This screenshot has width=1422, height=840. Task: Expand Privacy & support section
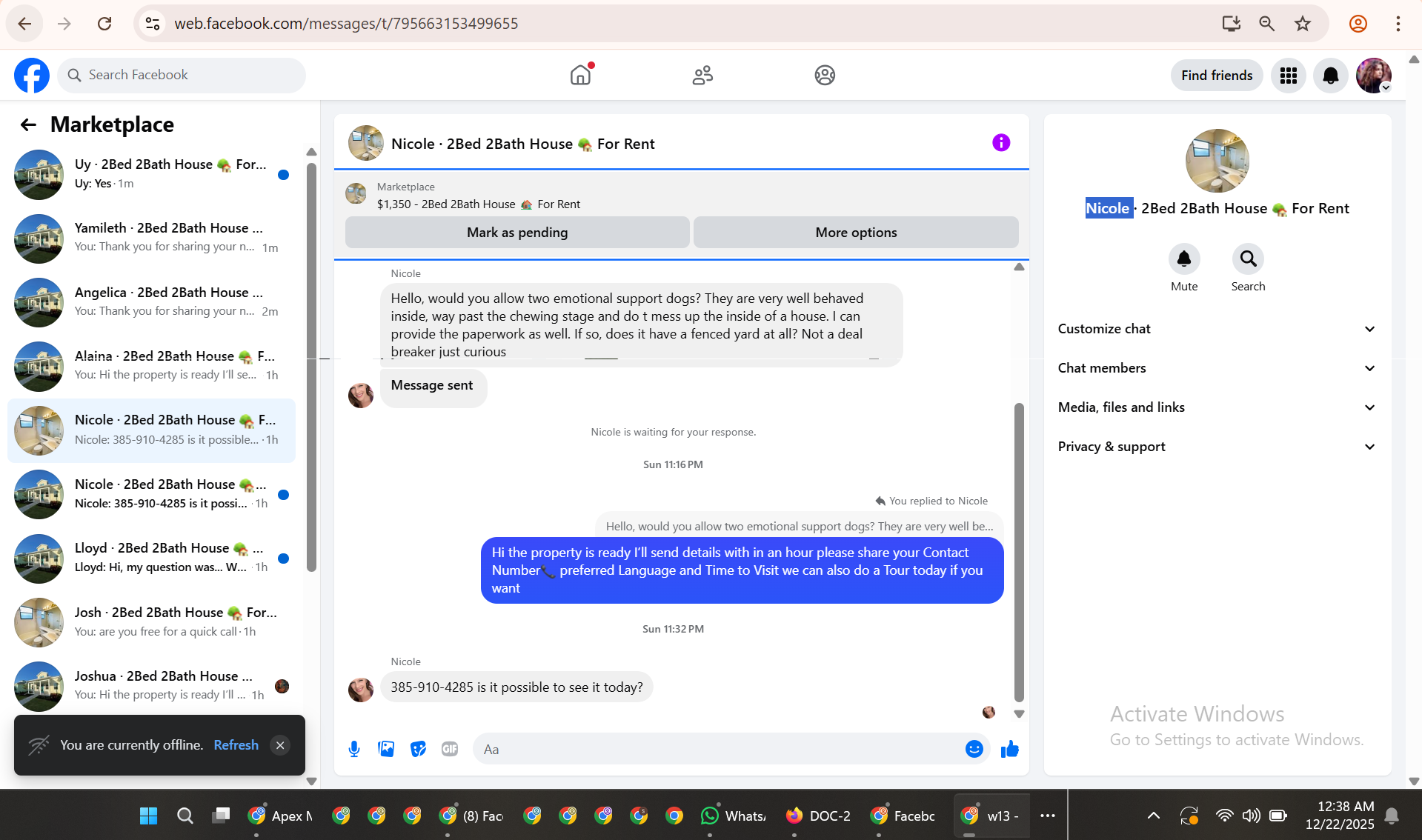pyautogui.click(x=1217, y=447)
